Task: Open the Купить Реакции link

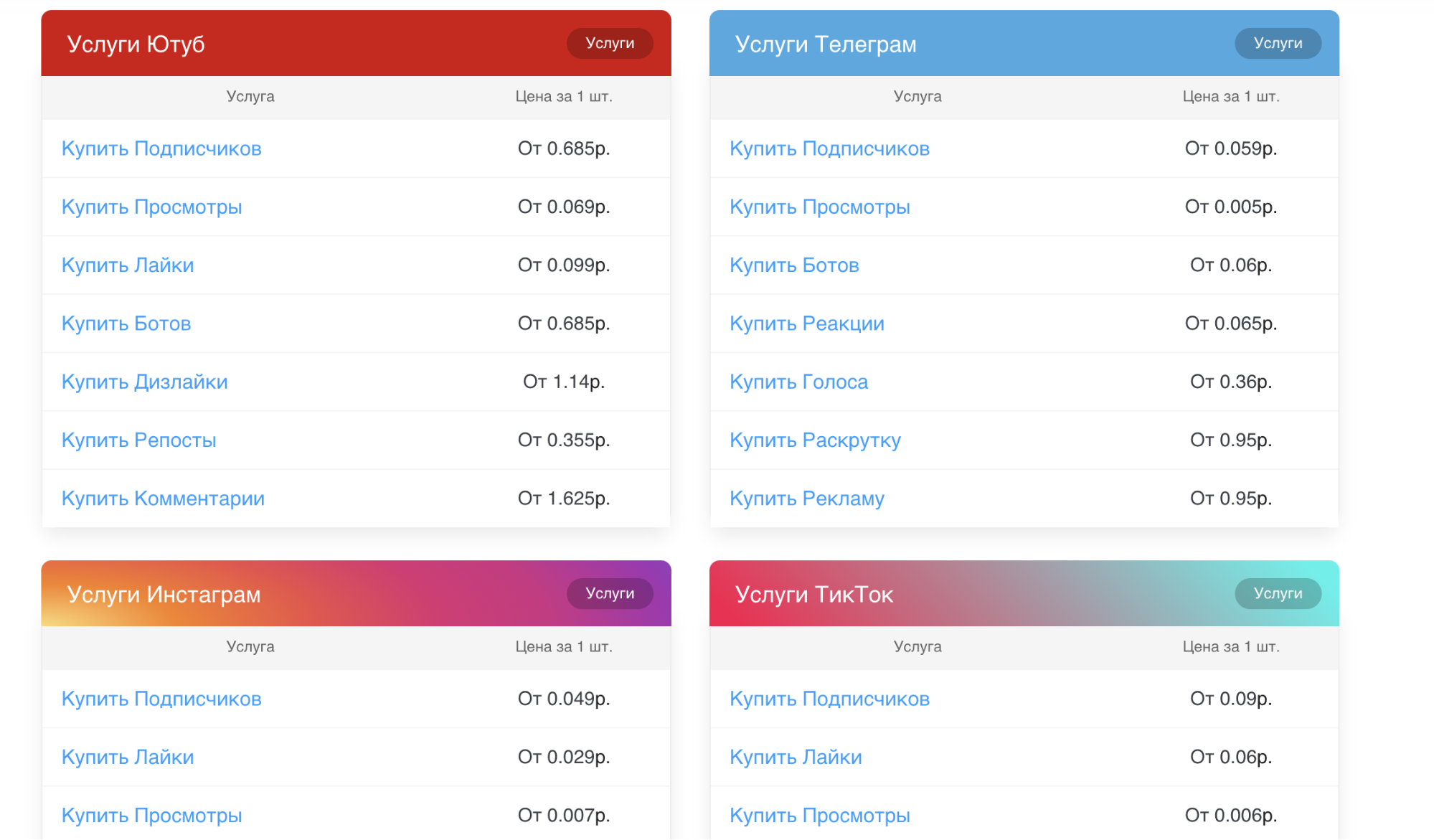Action: pyautogui.click(x=807, y=324)
